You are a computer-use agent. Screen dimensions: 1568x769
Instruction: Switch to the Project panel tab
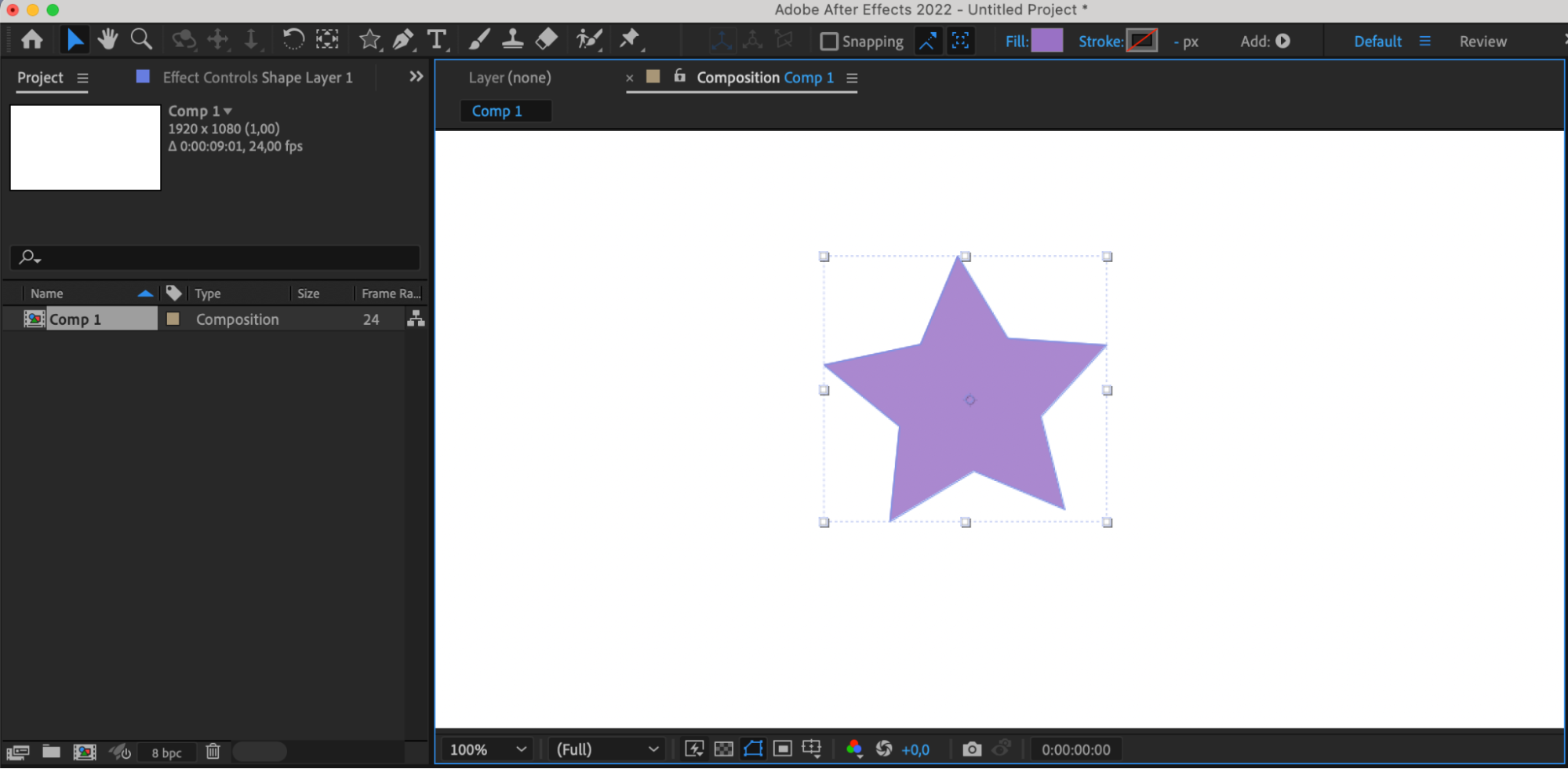(x=40, y=78)
